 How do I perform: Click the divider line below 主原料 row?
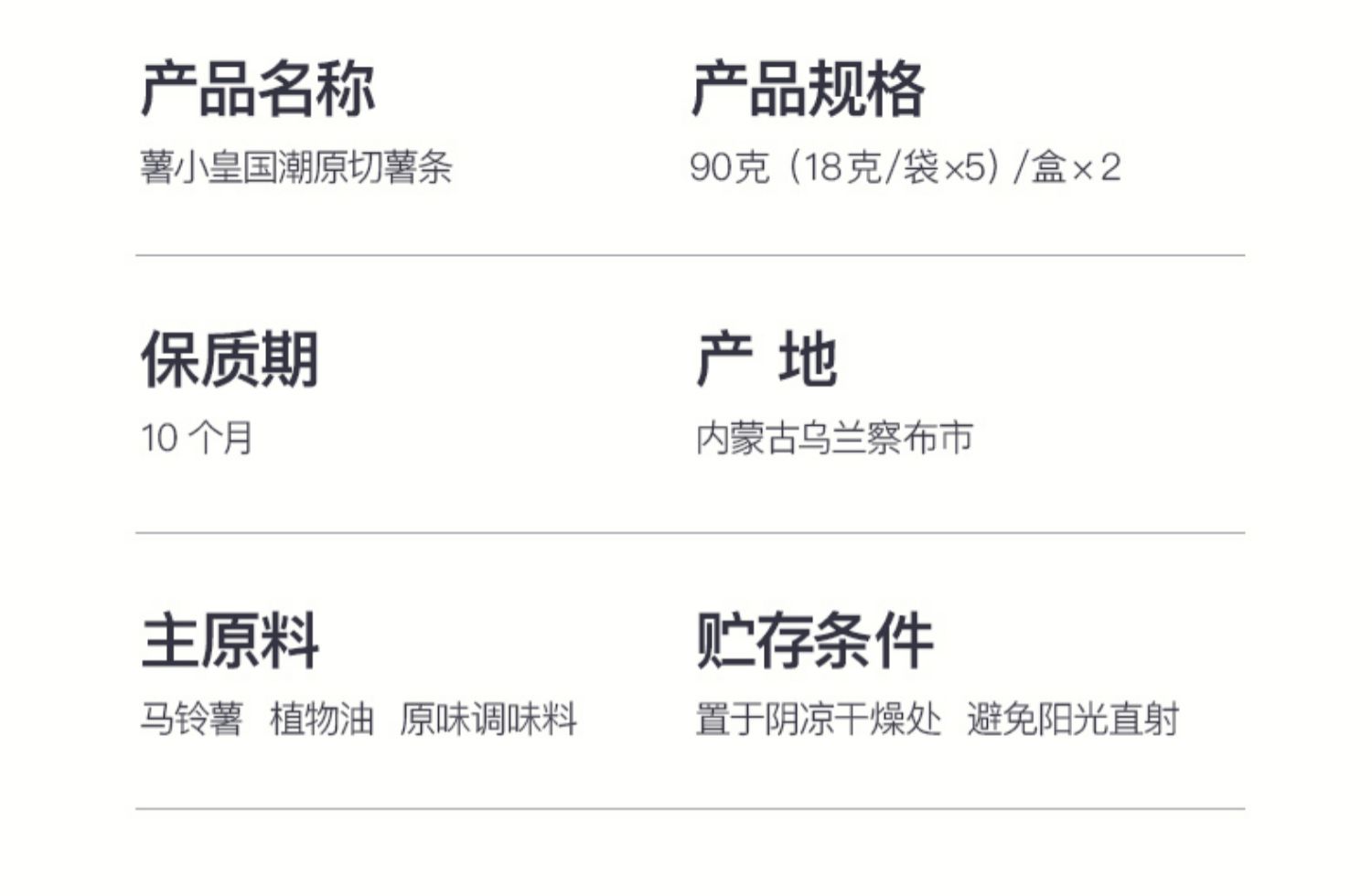(691, 808)
